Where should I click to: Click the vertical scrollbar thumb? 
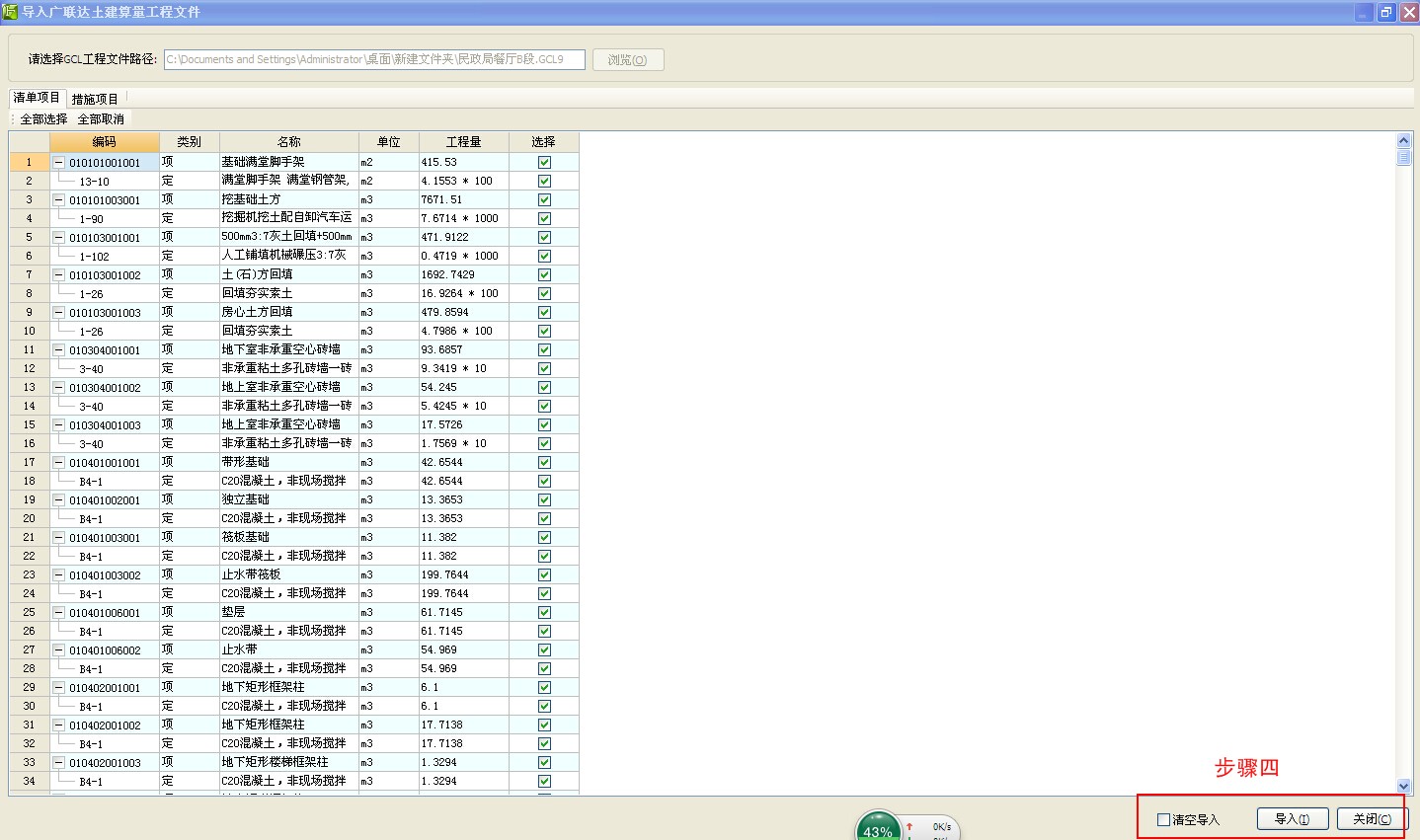[x=1404, y=157]
